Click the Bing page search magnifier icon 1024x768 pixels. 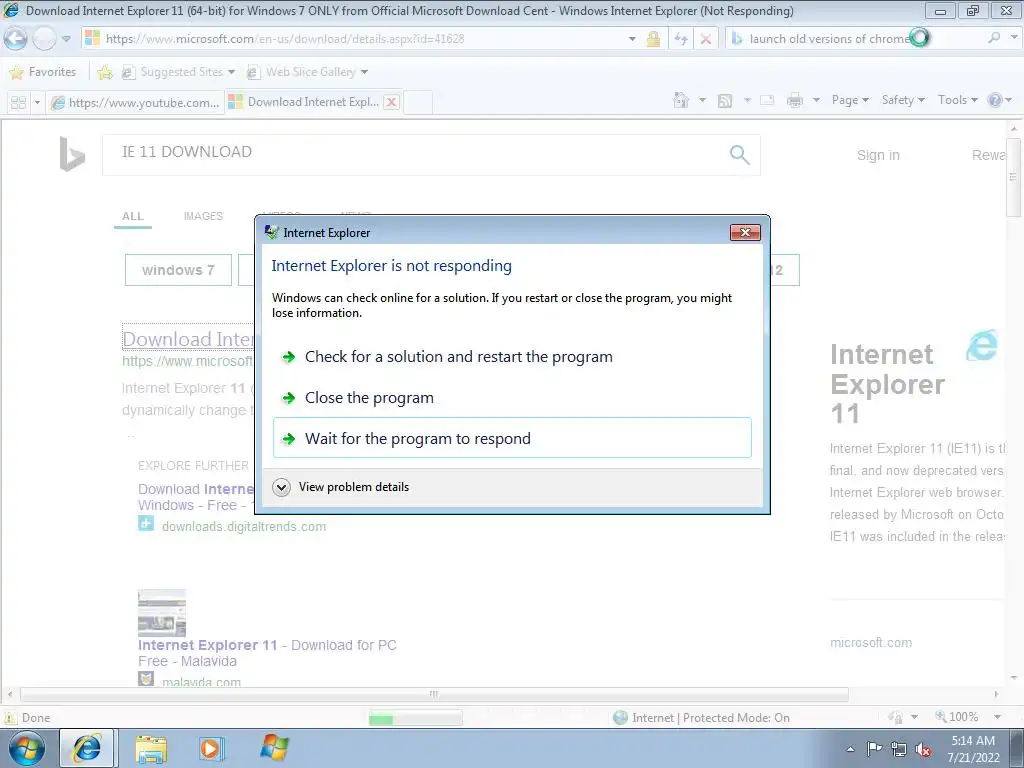click(x=739, y=155)
